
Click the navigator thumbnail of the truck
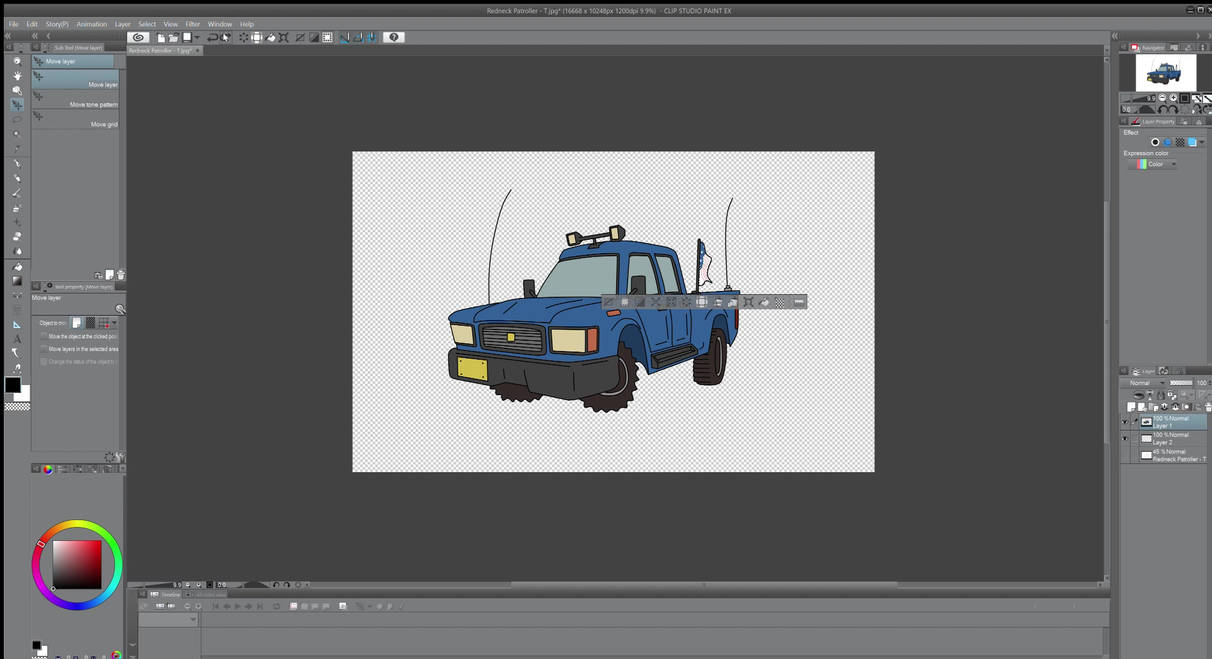point(1165,72)
